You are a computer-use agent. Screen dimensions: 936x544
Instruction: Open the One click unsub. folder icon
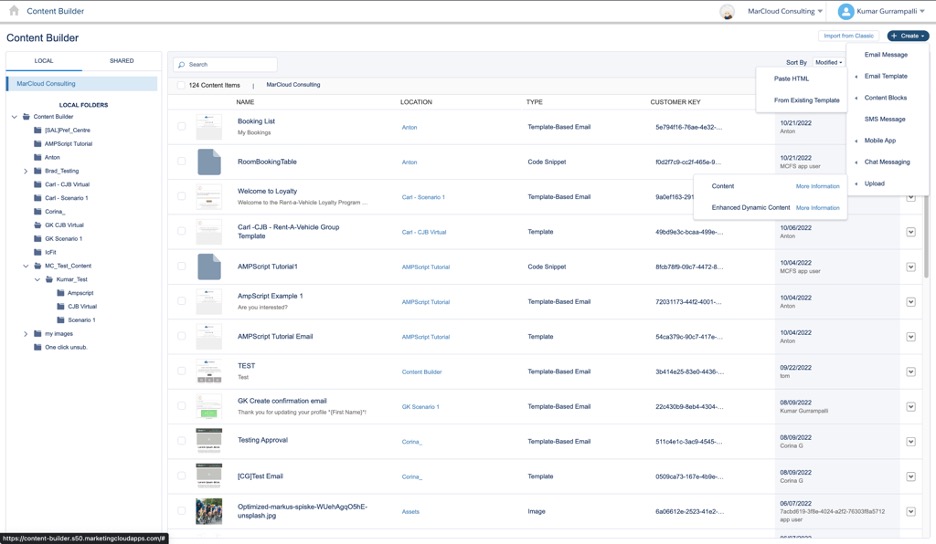click(38, 348)
